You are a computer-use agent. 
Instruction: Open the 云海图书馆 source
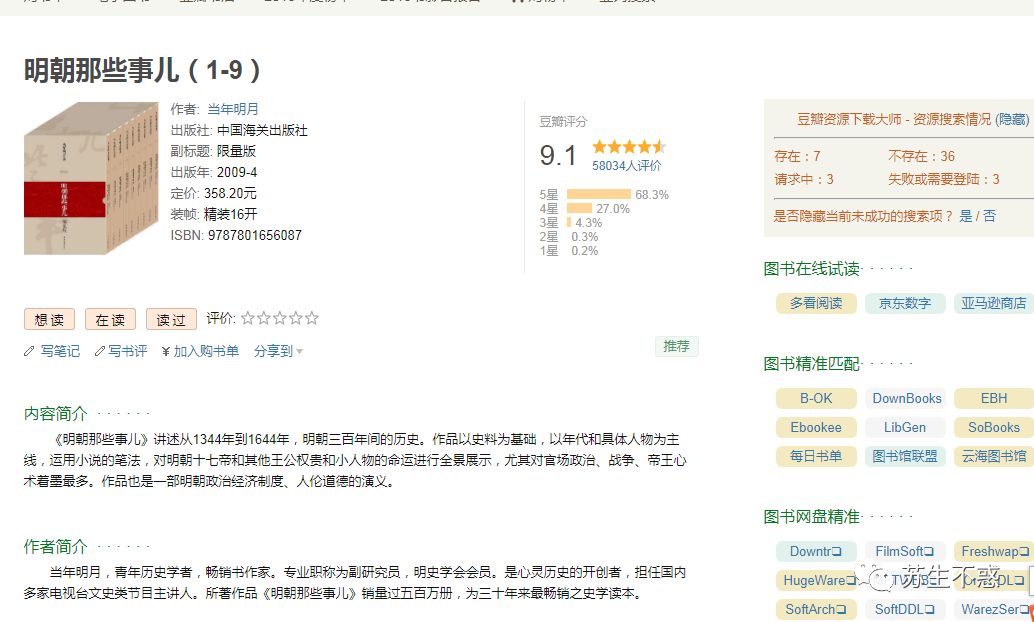pyautogui.click(x=994, y=456)
